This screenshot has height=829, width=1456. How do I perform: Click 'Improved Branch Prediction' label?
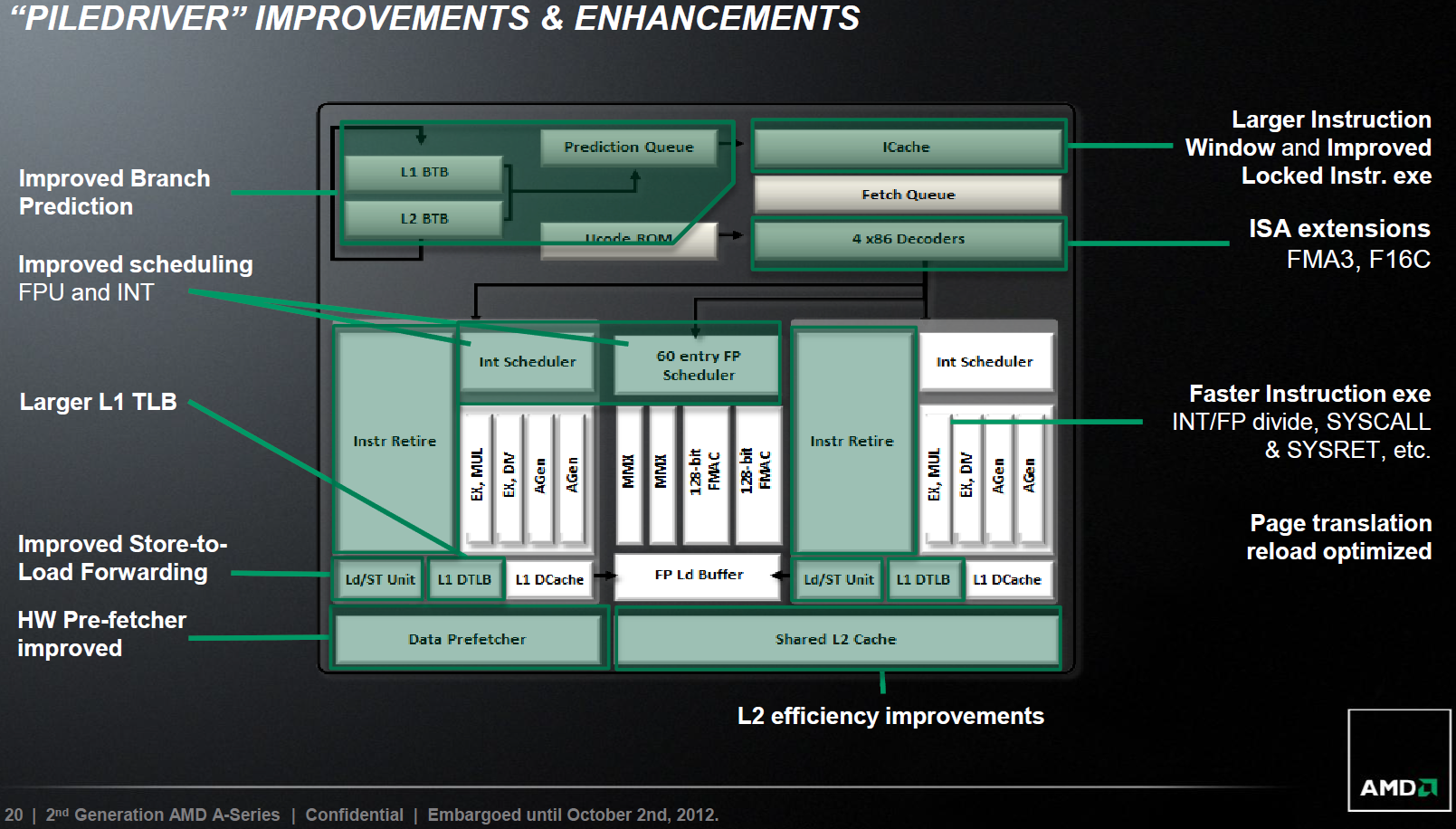tap(115, 193)
